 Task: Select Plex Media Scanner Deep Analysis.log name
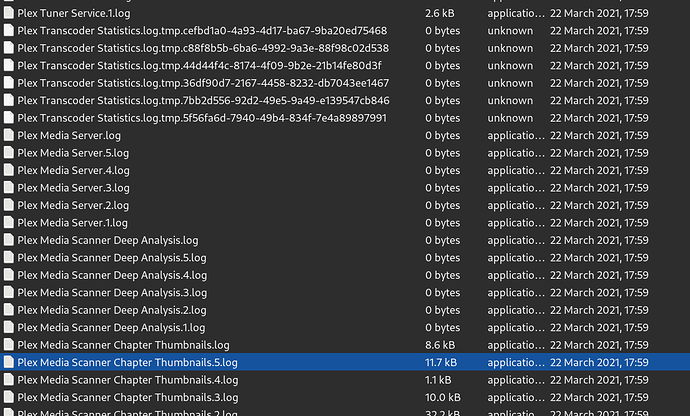[x=108, y=240]
